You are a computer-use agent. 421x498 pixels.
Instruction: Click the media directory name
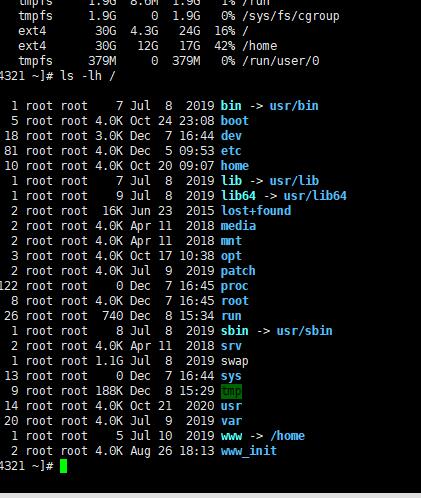pyautogui.click(x=238, y=226)
